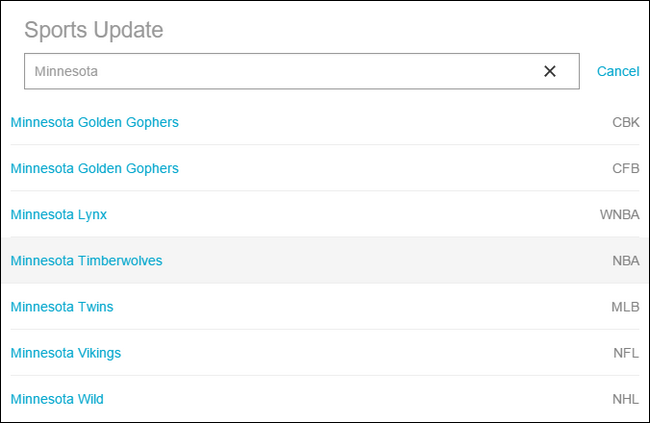Clear the search text with the X icon
Image resolution: width=650 pixels, height=423 pixels.
tap(549, 71)
